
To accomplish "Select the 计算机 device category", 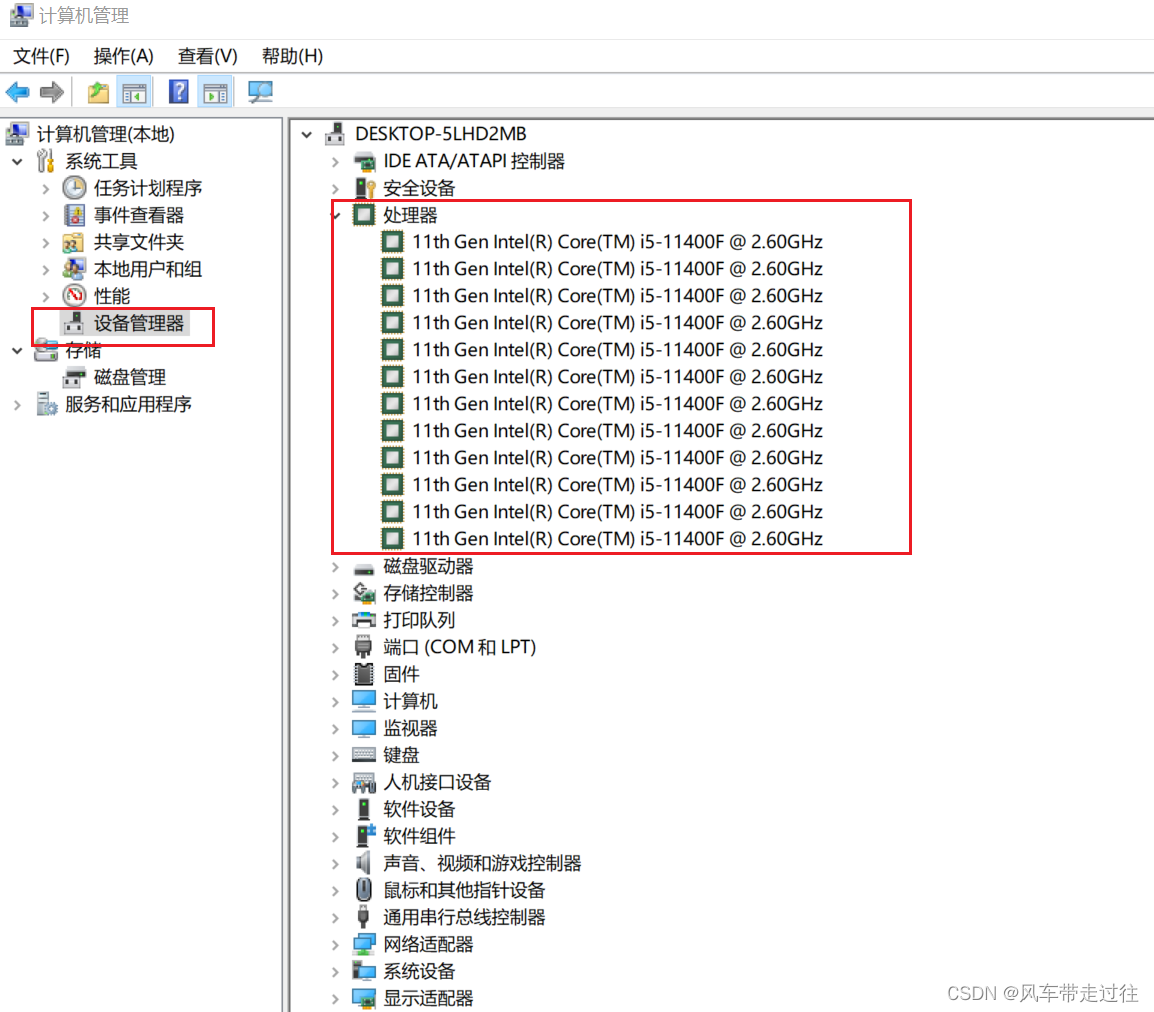I will (x=411, y=701).
